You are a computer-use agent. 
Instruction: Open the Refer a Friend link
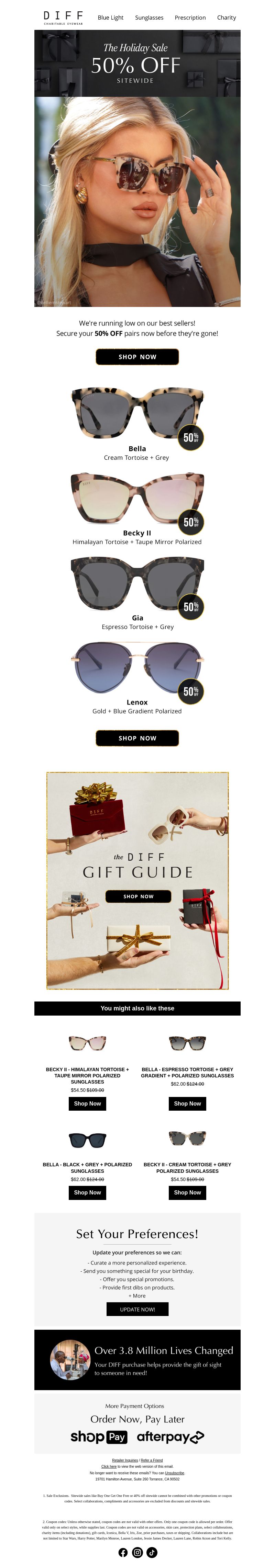pos(152,1460)
